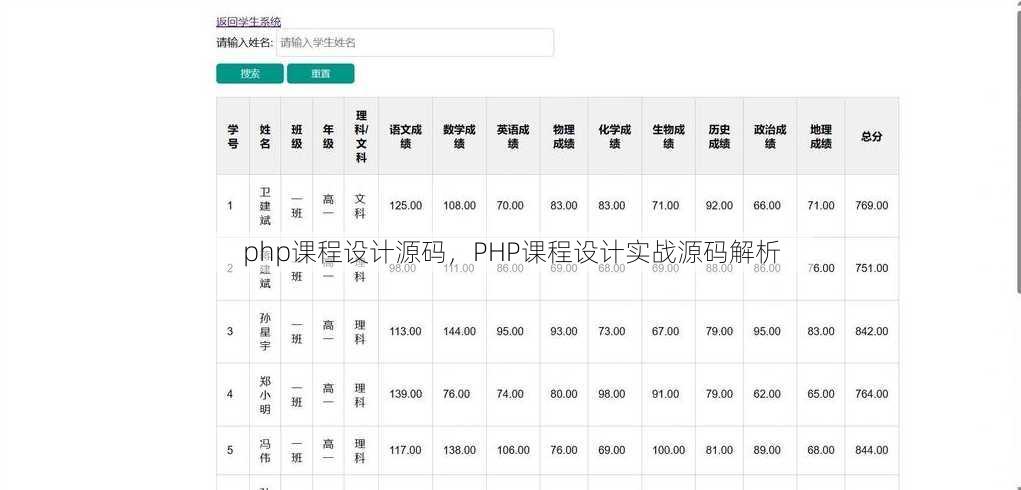
Task: Select the 理科/文科 column header
Action: point(361,137)
